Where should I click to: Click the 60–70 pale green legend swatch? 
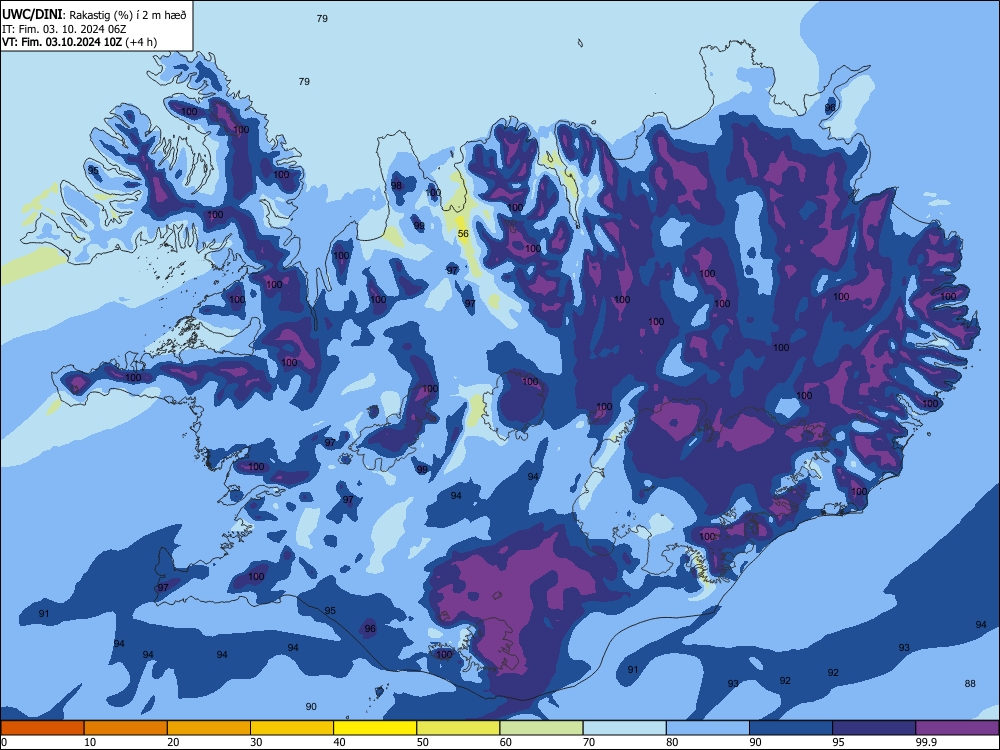(541, 728)
